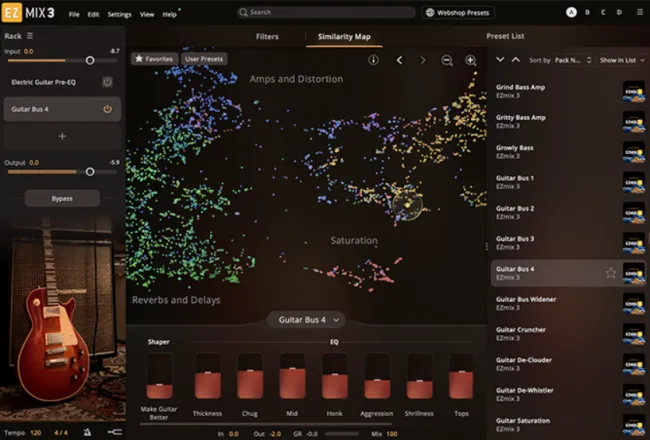Viewport: 650px width, 440px height.
Task: Toggle power for Guitar Bus 4 slot
Action: (107, 109)
